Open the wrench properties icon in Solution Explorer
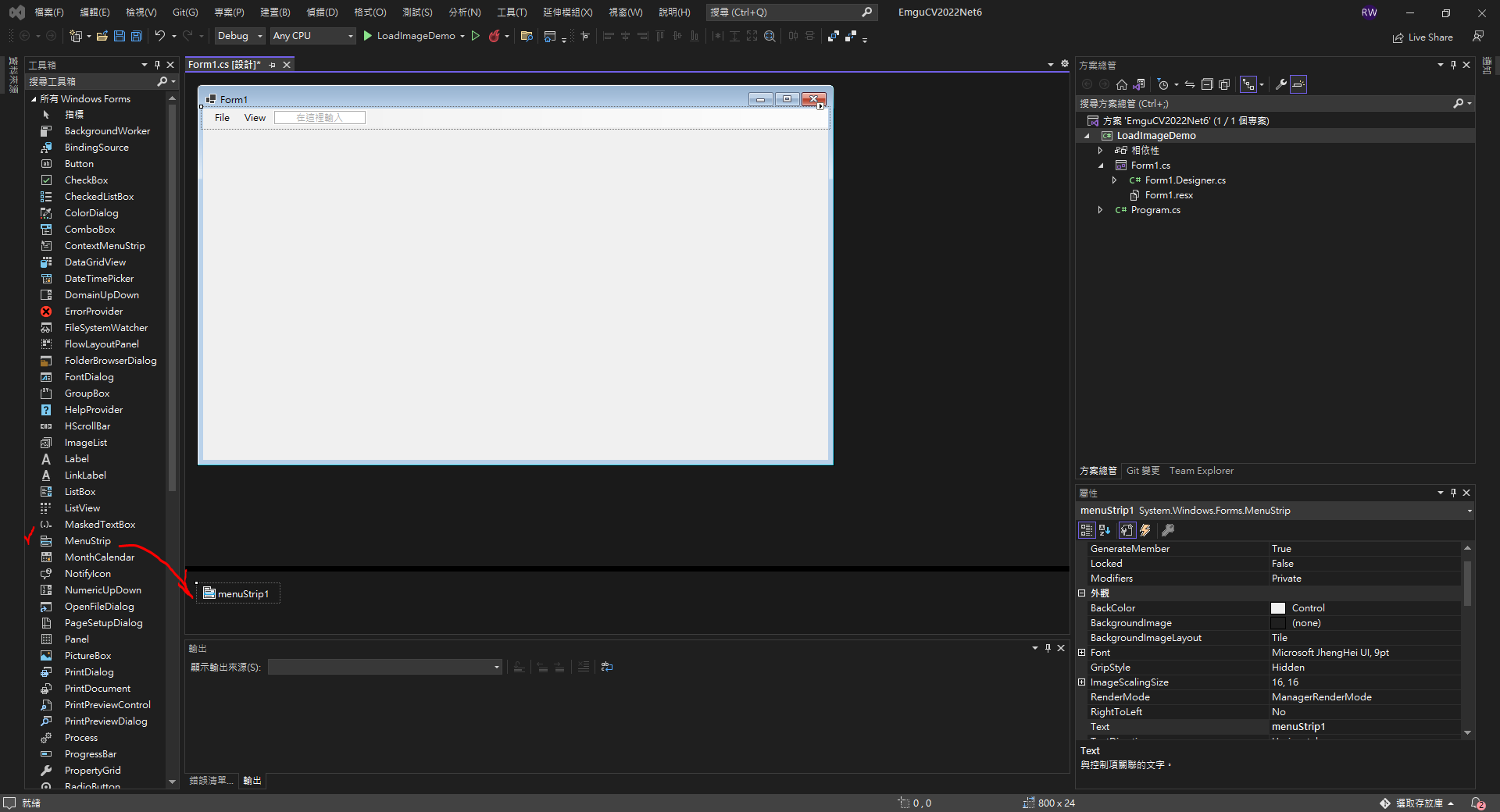 1280,84
